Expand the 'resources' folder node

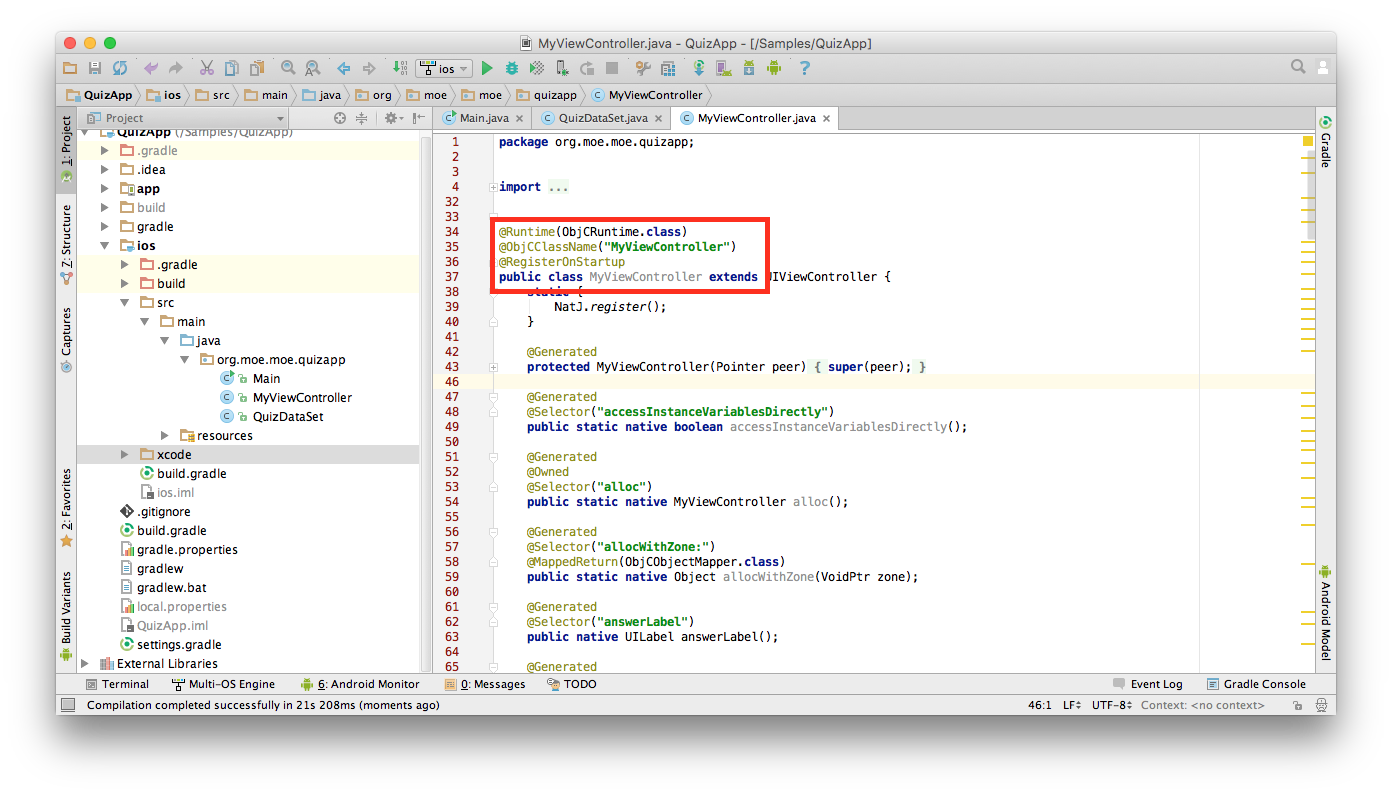click(x=165, y=435)
